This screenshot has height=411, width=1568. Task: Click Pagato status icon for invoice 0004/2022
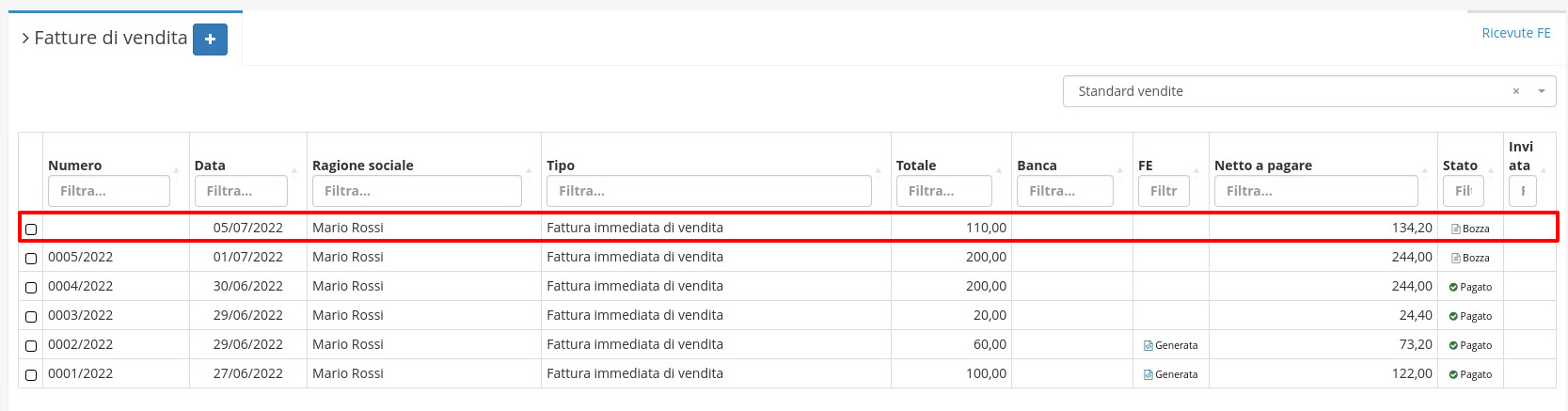tap(1453, 287)
